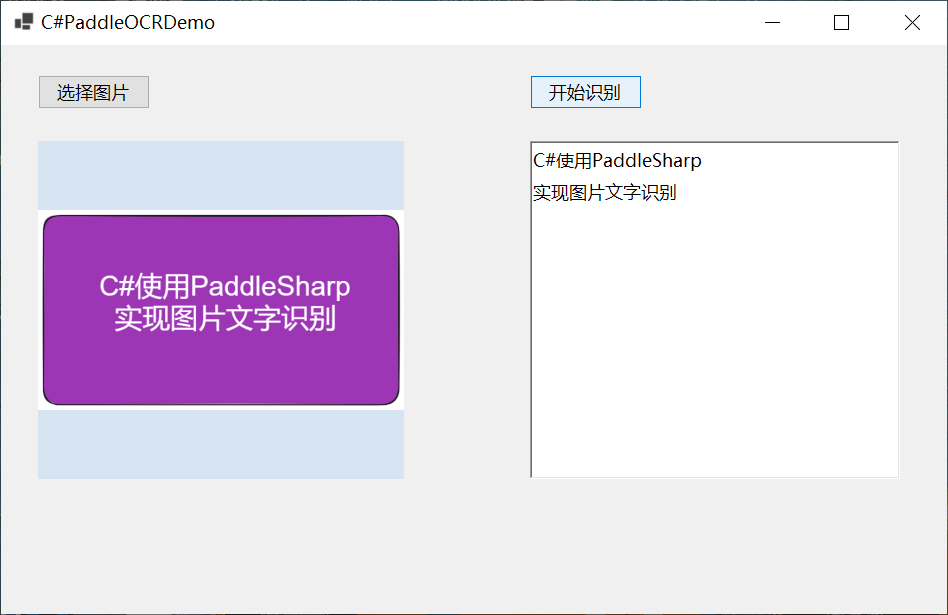The width and height of the screenshot is (948, 615).
Task: Click the app icon in title bar
Action: [24, 22]
